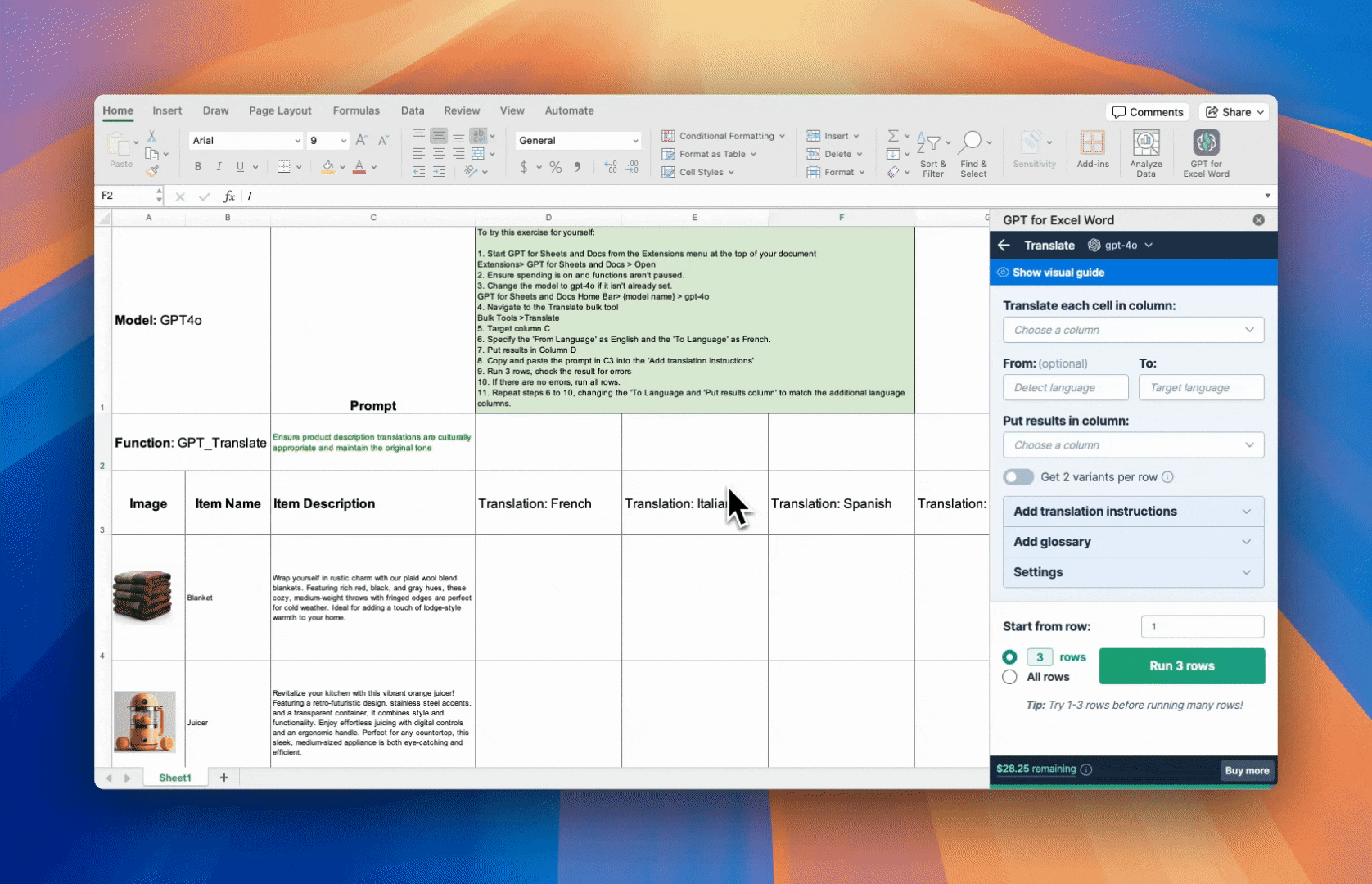Open the Translate each cell column dropdown

click(x=1133, y=330)
